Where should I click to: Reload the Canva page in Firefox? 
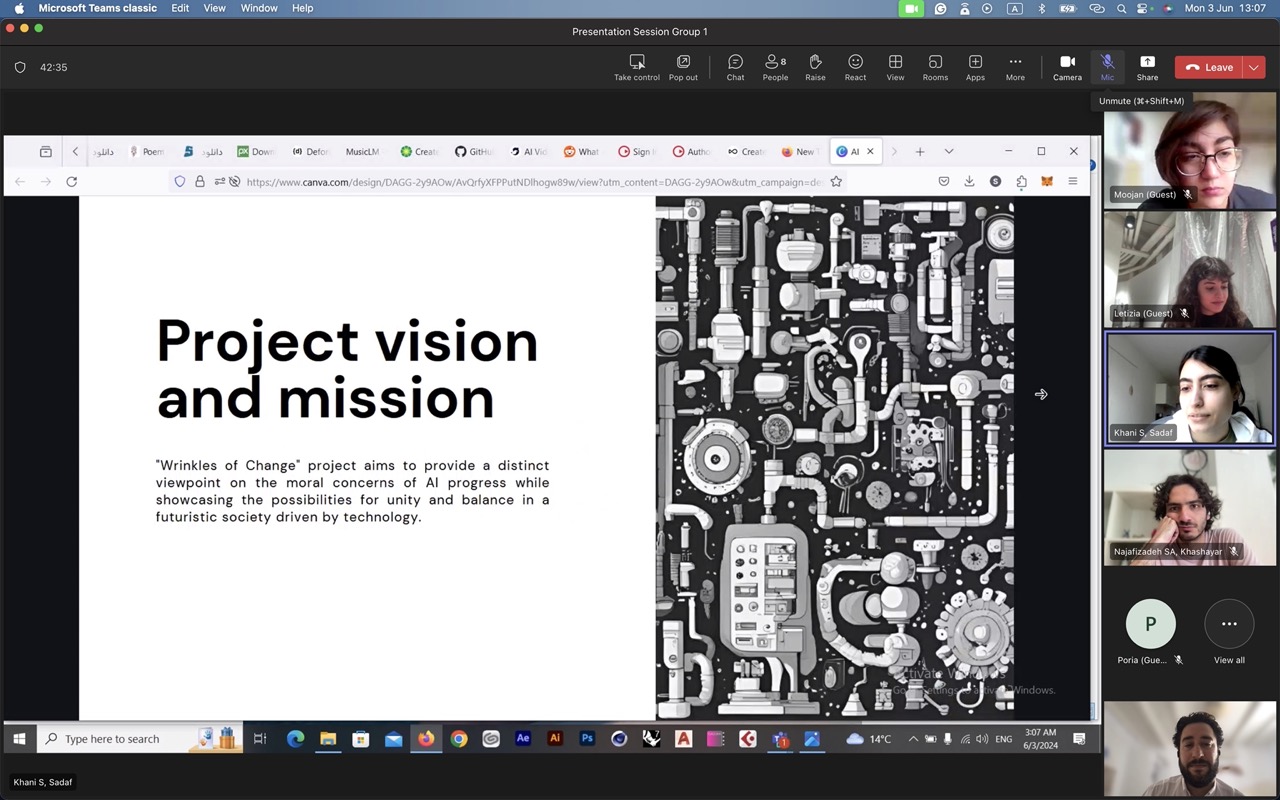click(x=71, y=181)
